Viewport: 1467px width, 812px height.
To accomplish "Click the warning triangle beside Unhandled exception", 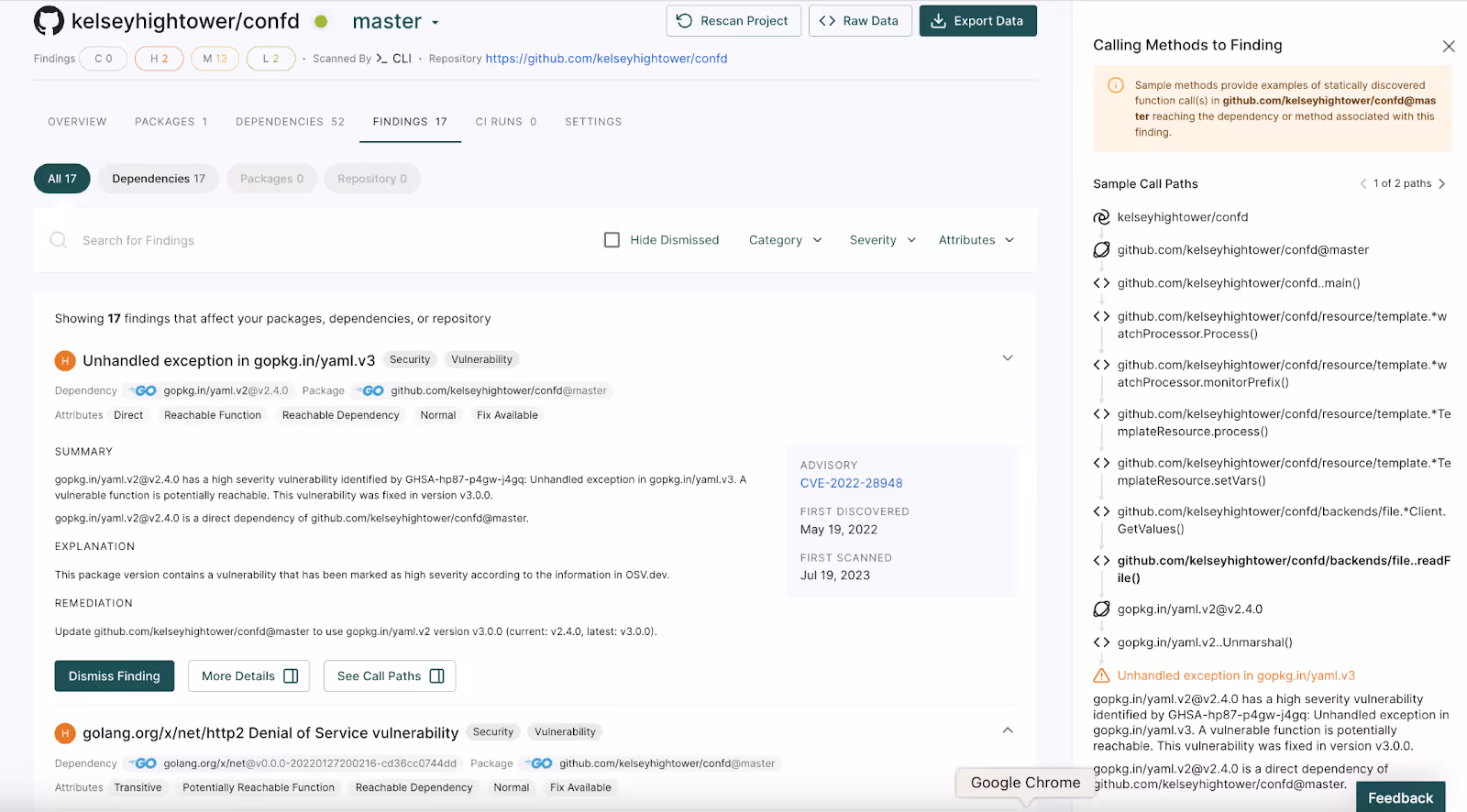I will [1101, 675].
